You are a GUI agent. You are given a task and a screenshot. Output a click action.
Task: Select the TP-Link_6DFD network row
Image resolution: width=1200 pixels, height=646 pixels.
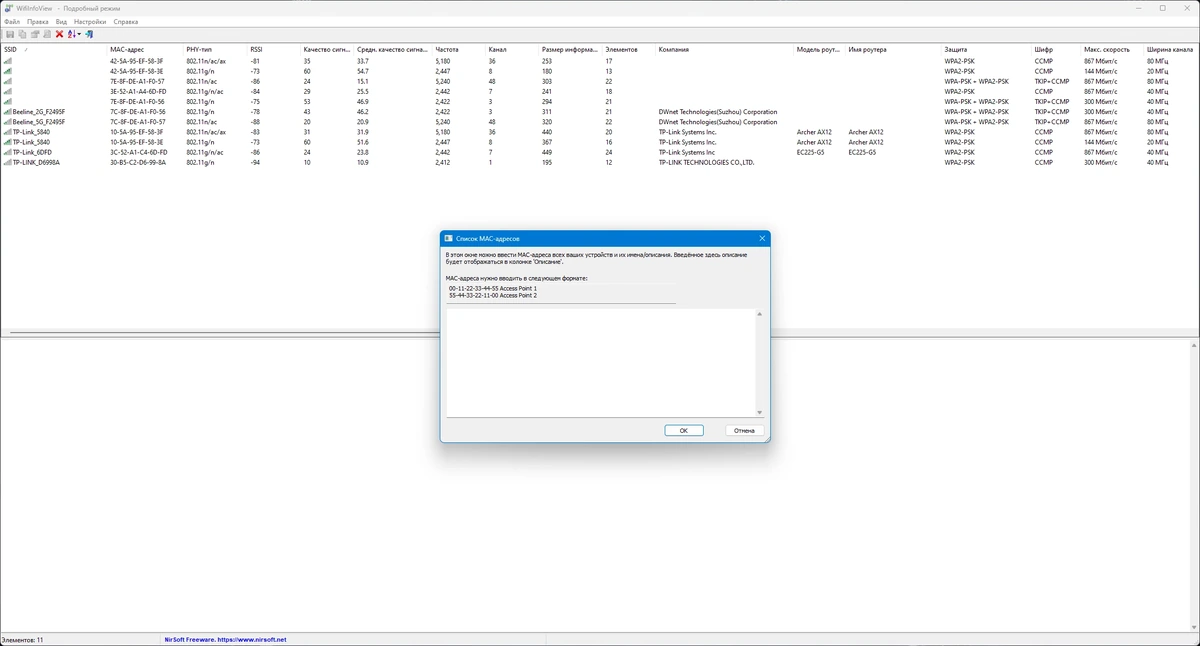coord(600,152)
